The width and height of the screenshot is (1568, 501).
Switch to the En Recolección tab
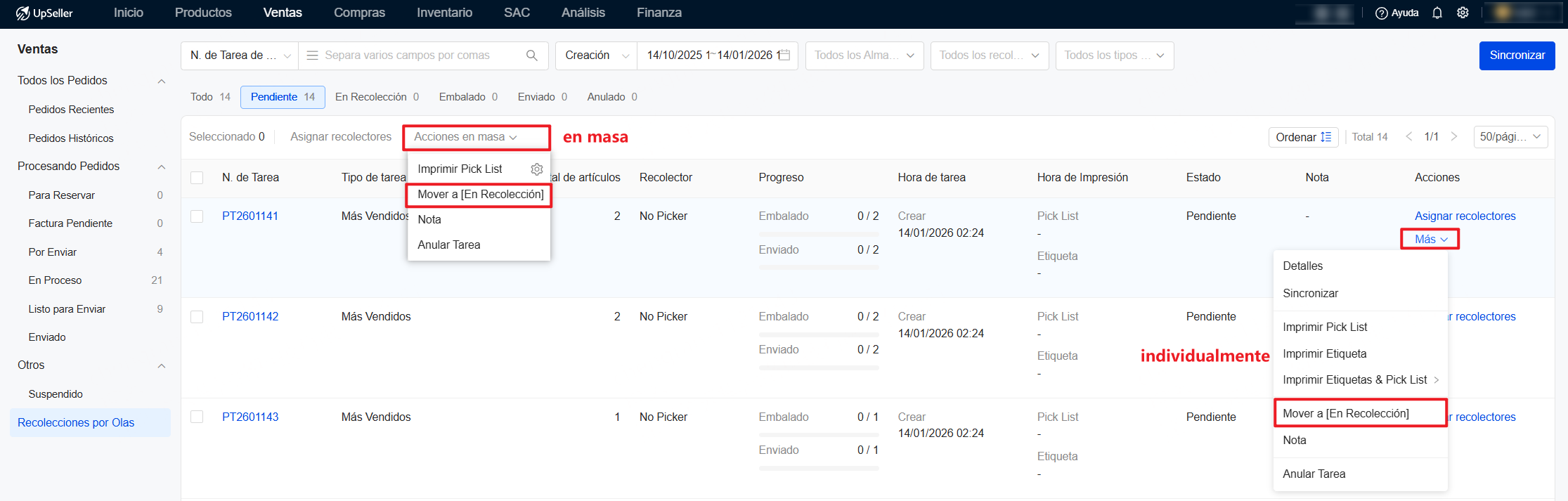[377, 97]
